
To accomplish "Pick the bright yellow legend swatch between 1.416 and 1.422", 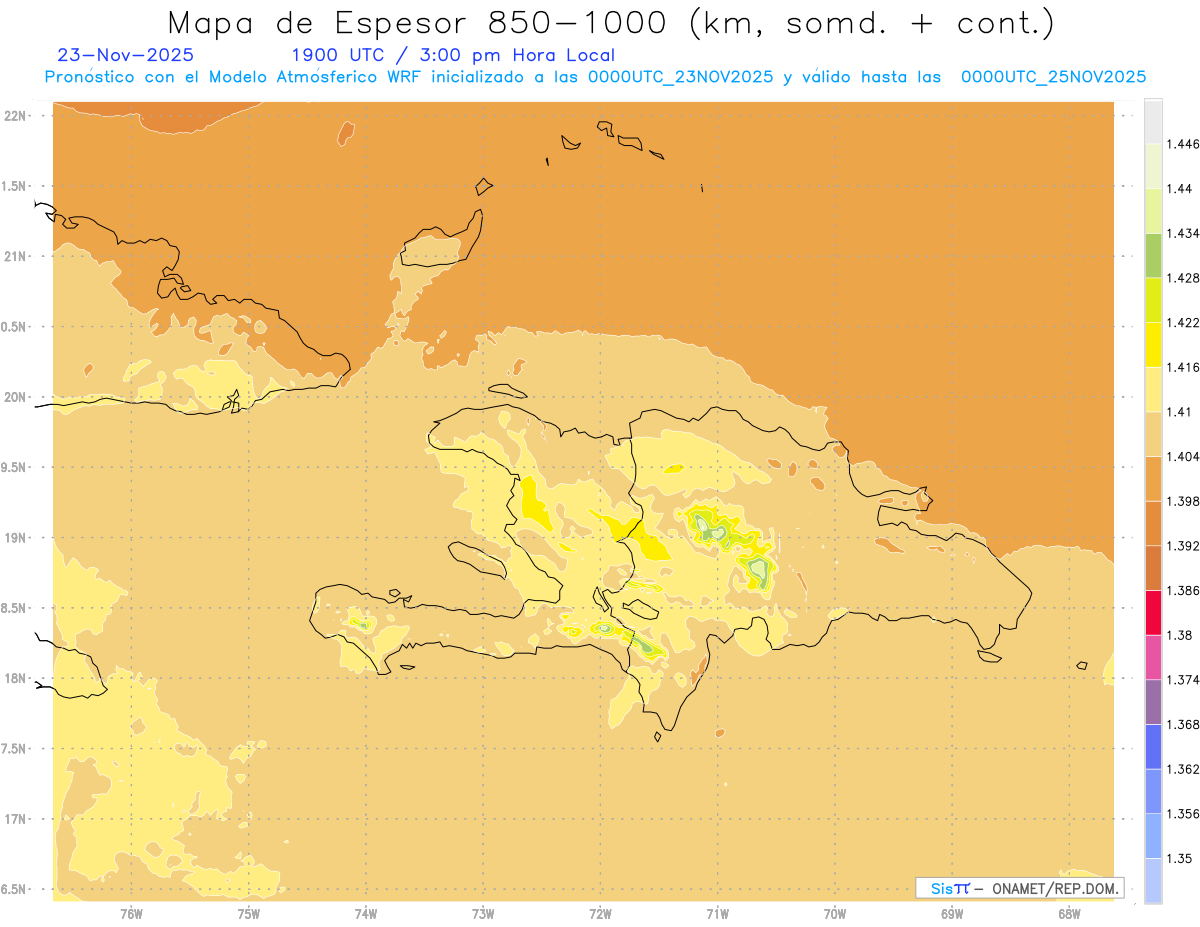I will click(1153, 344).
